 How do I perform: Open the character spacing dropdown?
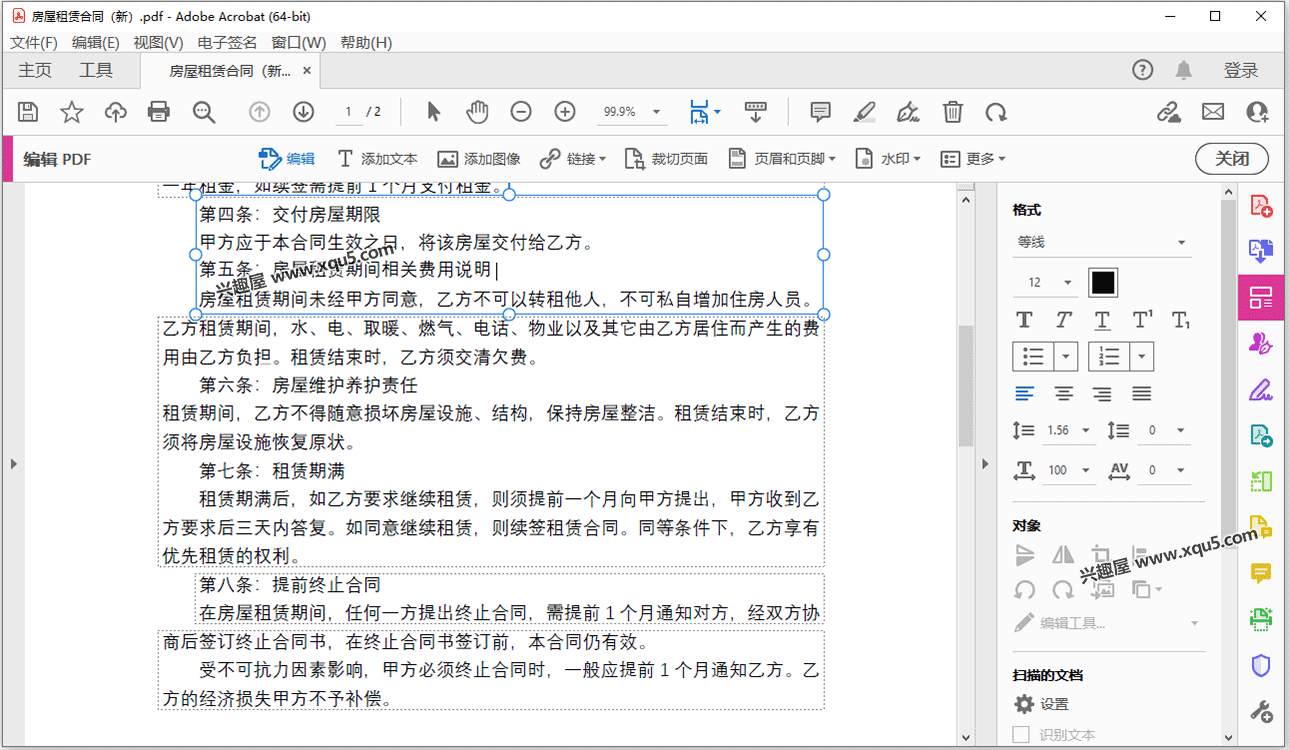pos(1180,470)
